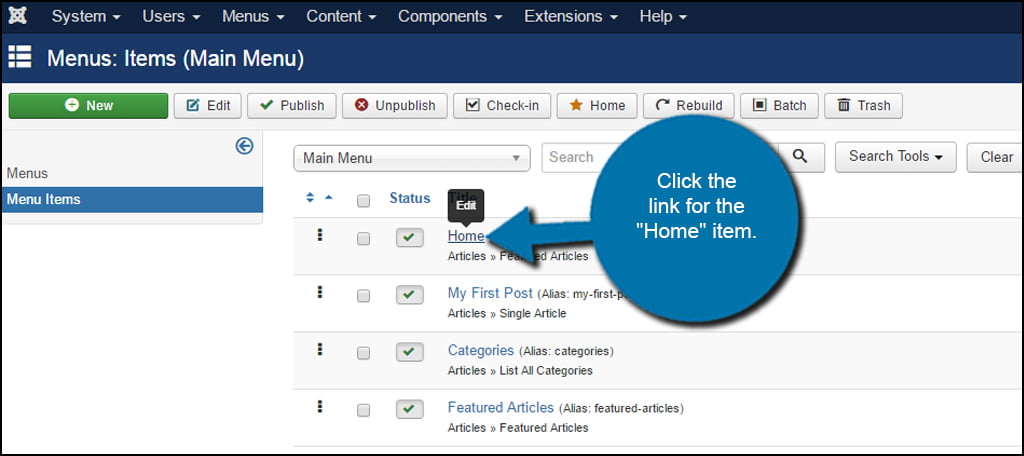Viewport: 1024px width, 456px height.
Task: Open the Featured Articles item link
Action: tap(501, 408)
